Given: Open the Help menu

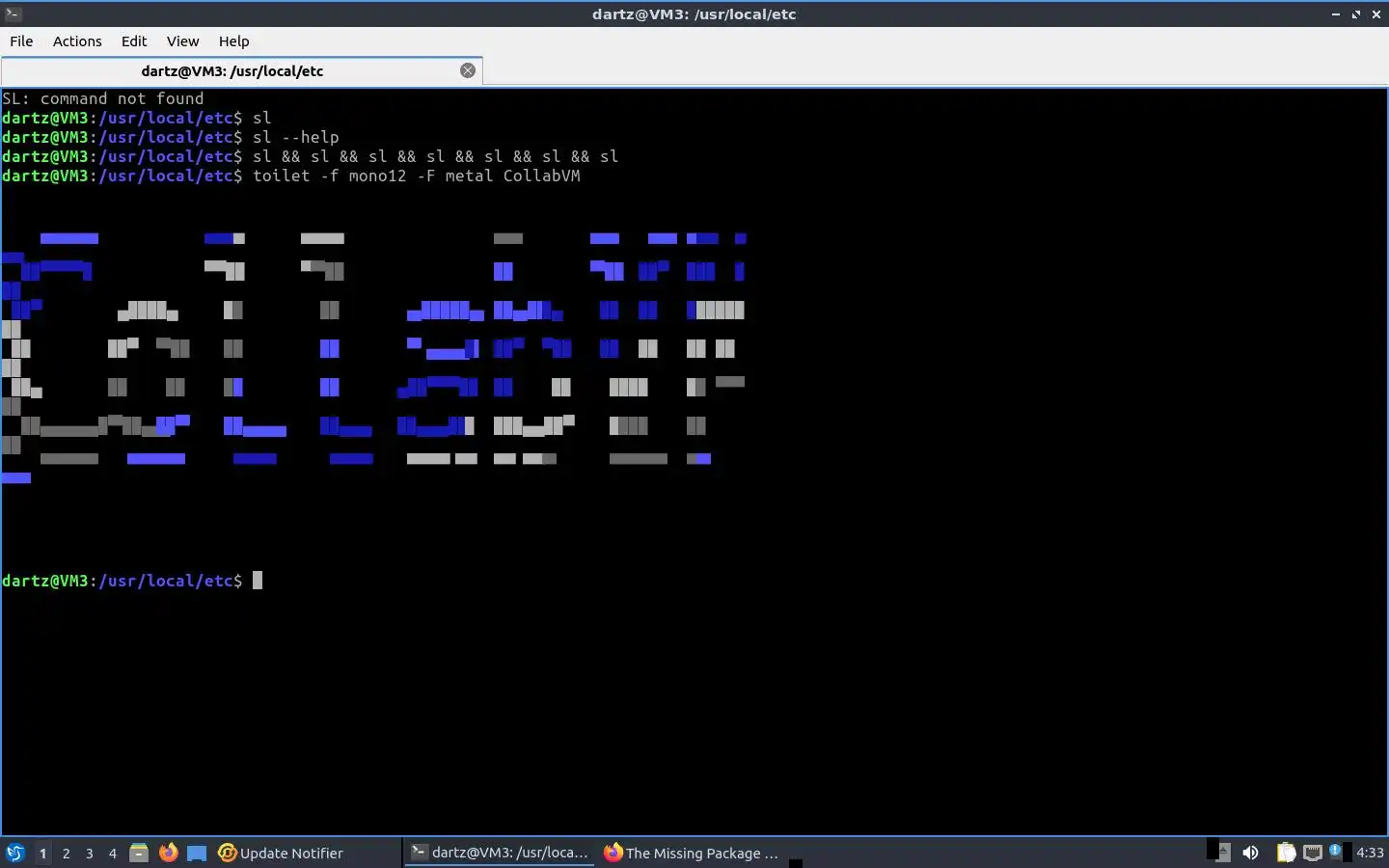Looking at the screenshot, I should (x=233, y=41).
